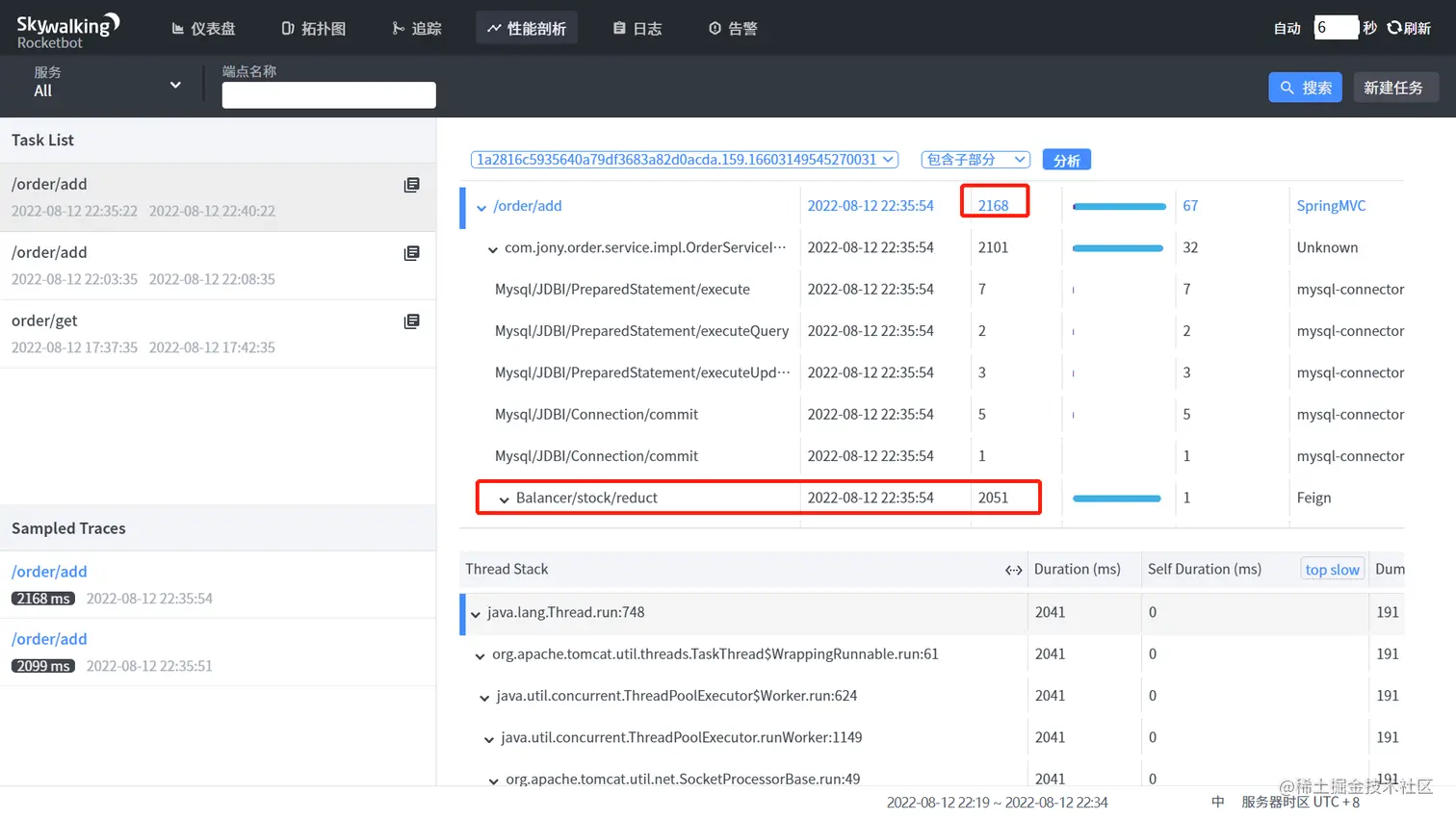Open the 拓扑图 topology tab
The height and width of the screenshot is (819, 1456).
point(314,28)
